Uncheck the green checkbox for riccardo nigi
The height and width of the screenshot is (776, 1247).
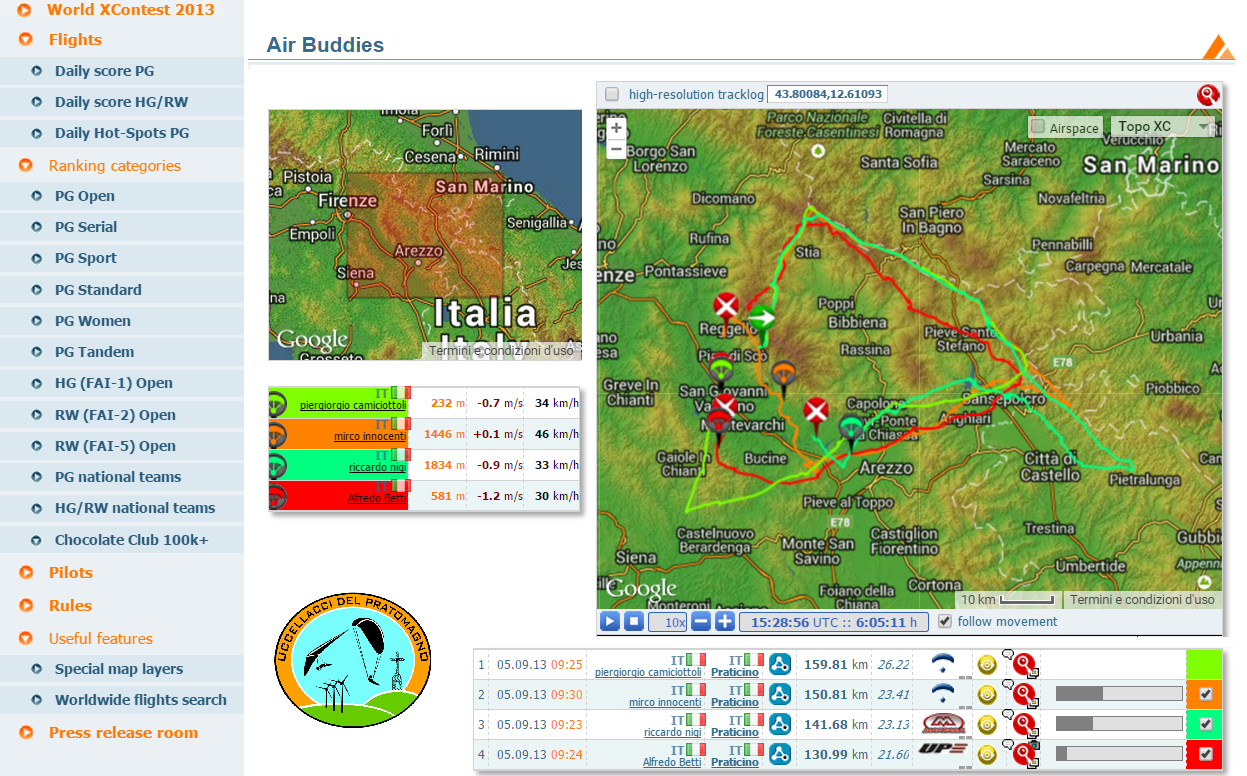1205,724
